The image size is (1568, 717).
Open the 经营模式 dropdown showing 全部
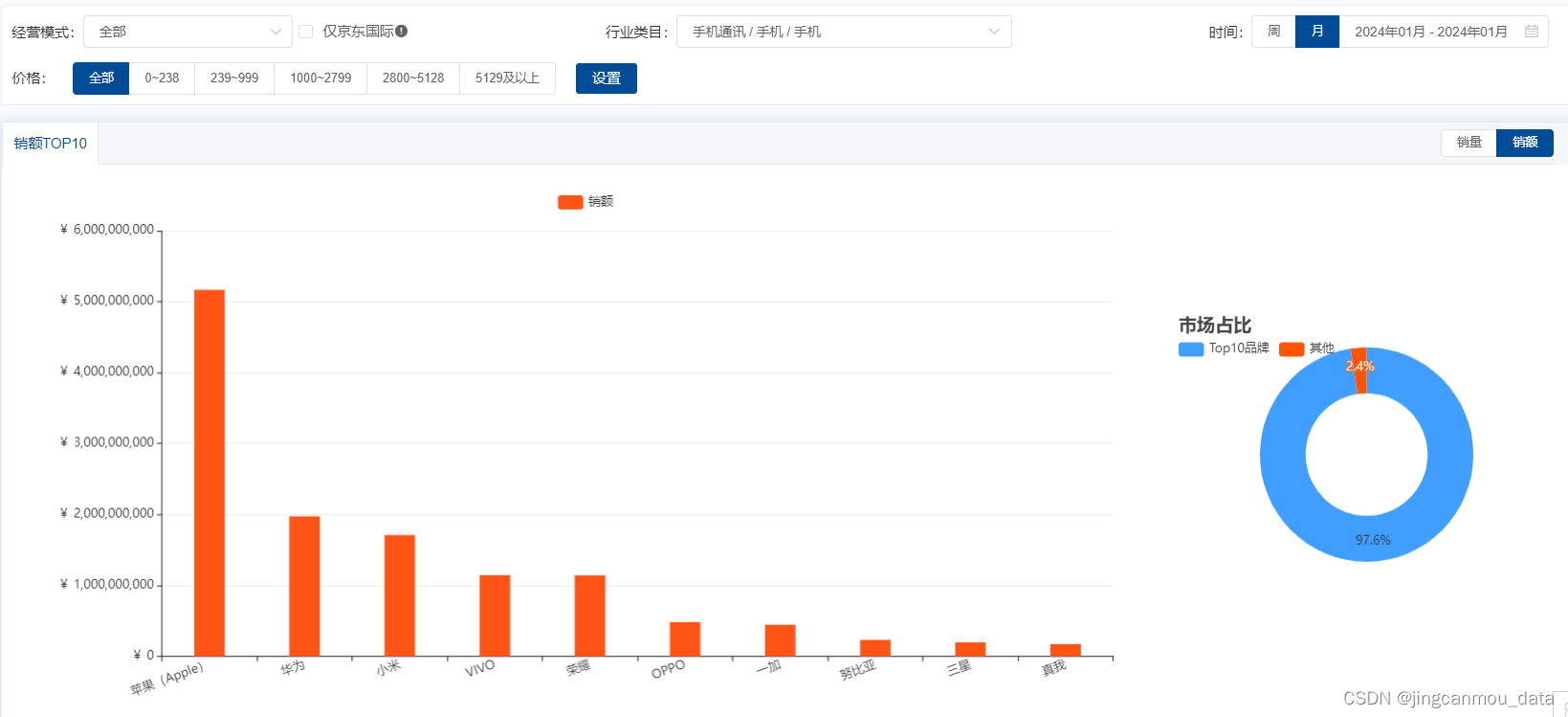188,32
